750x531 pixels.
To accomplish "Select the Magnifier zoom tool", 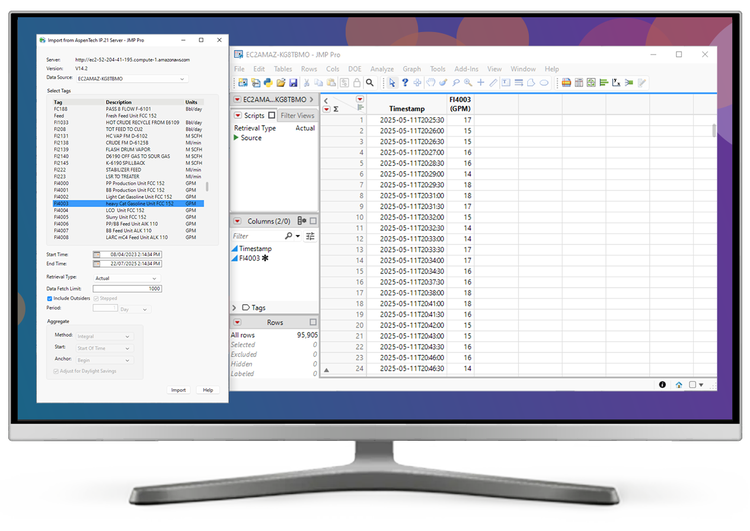I will click(x=468, y=83).
